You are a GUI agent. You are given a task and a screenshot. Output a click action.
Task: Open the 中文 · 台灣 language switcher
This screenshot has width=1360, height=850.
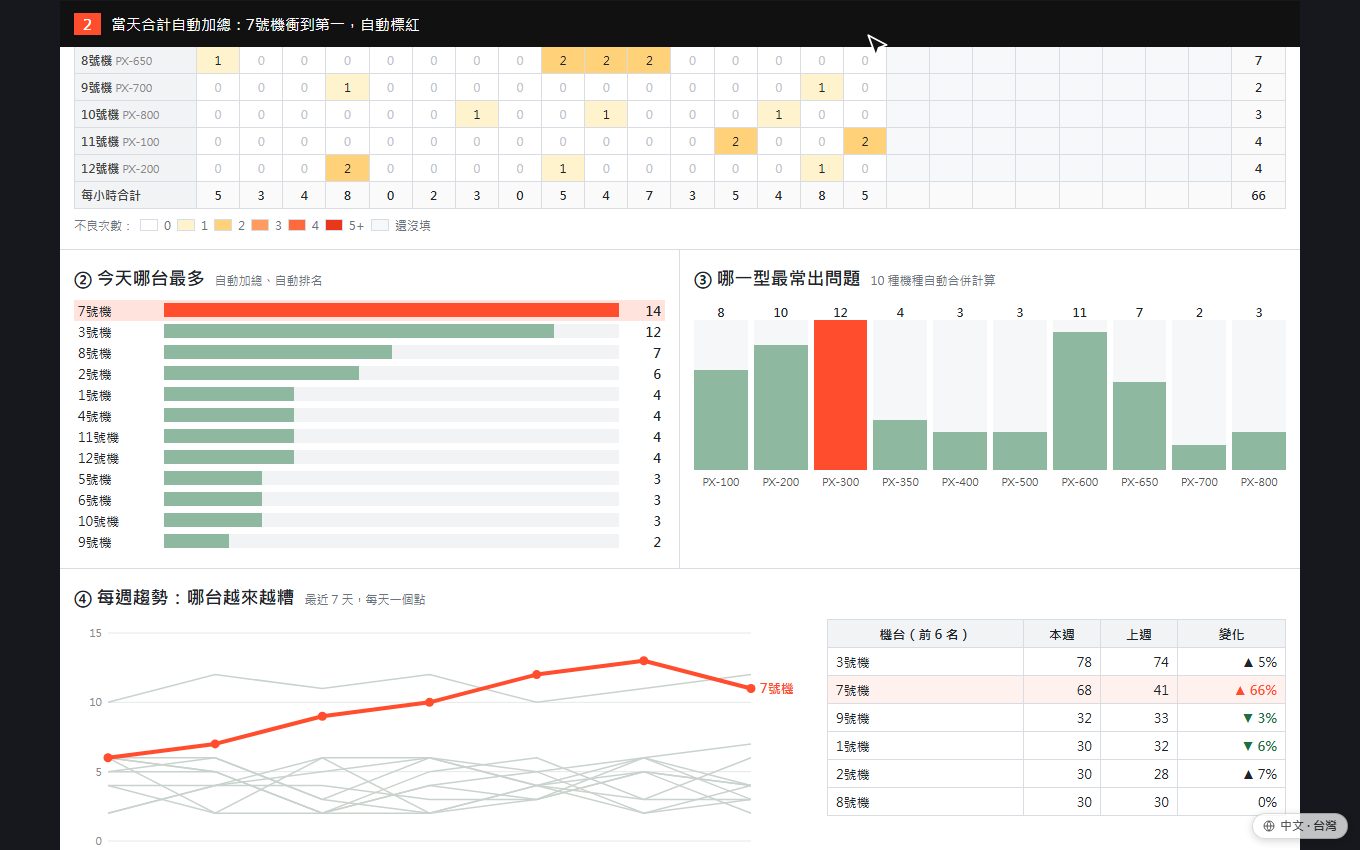tap(1299, 826)
